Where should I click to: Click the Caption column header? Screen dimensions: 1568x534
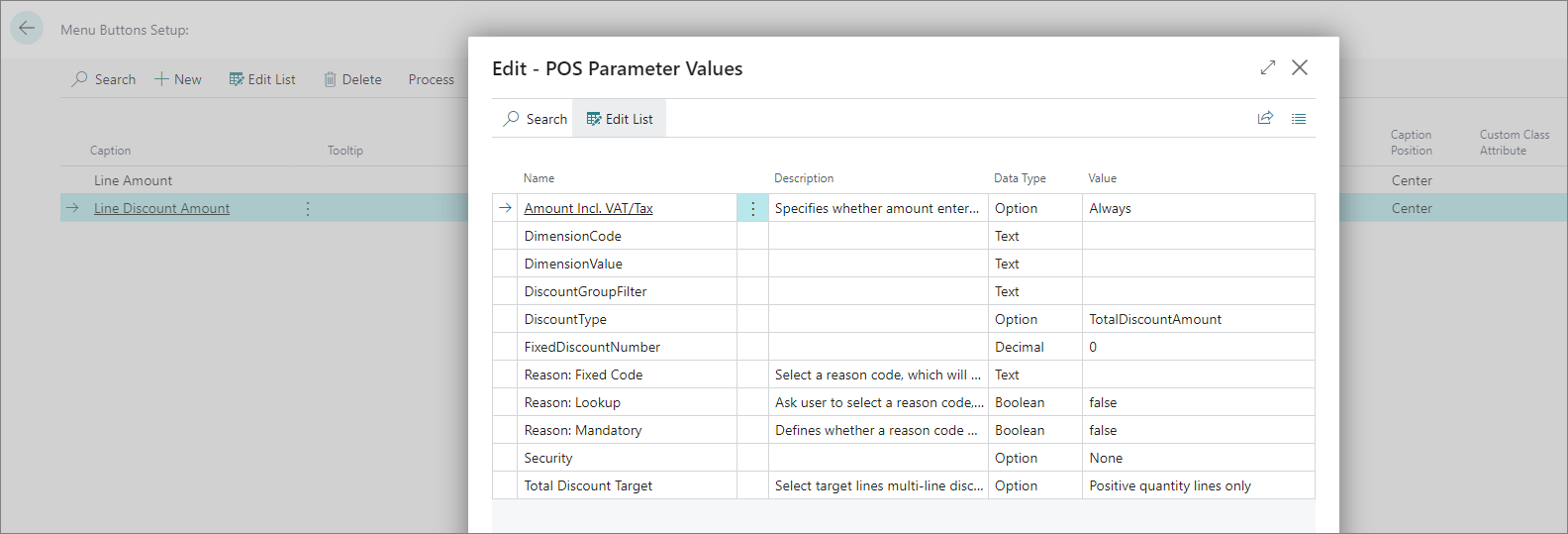[110, 151]
